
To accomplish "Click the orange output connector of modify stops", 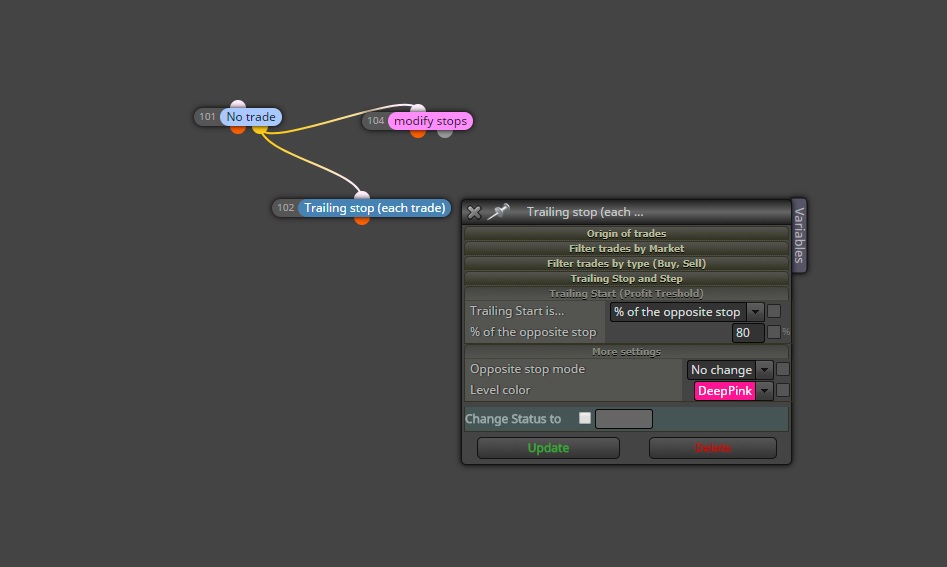I will point(418,133).
